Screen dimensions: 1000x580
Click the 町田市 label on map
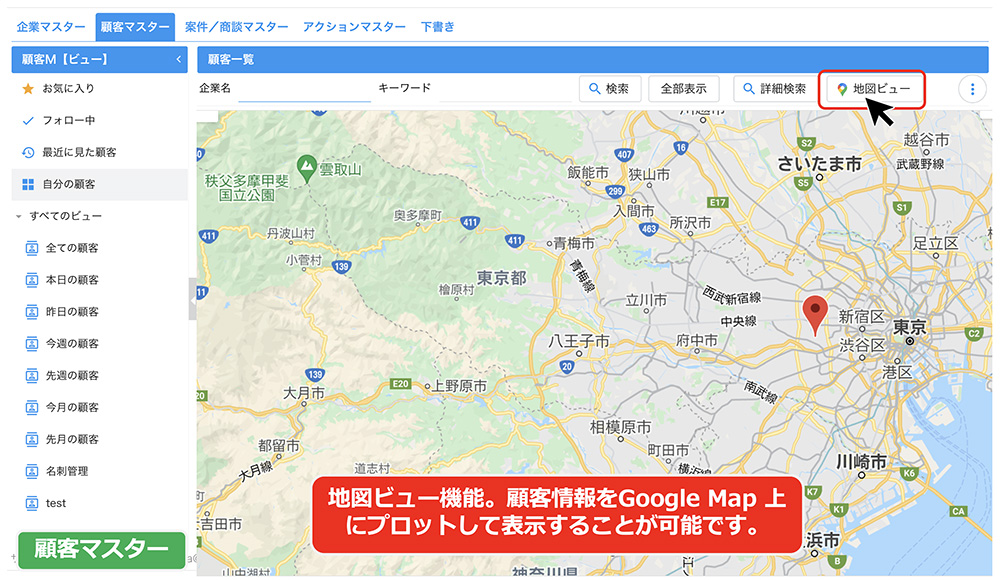pos(668,450)
